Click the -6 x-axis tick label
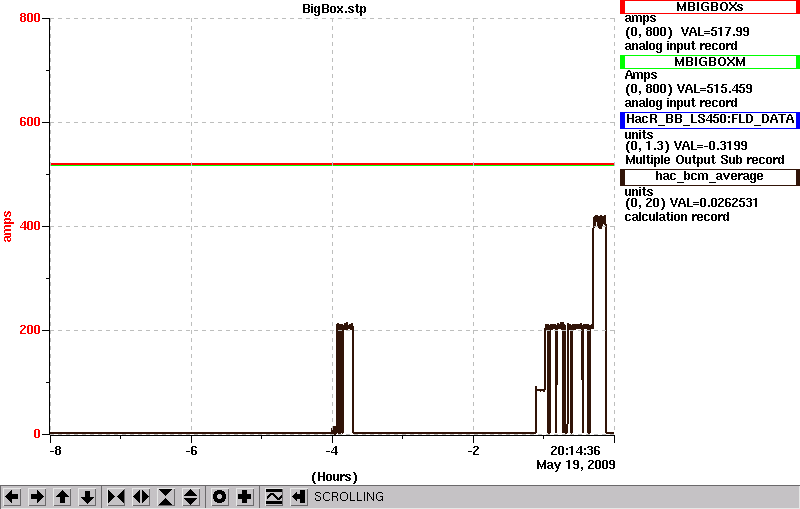Viewport: 800px width, 509px height. pos(191,451)
